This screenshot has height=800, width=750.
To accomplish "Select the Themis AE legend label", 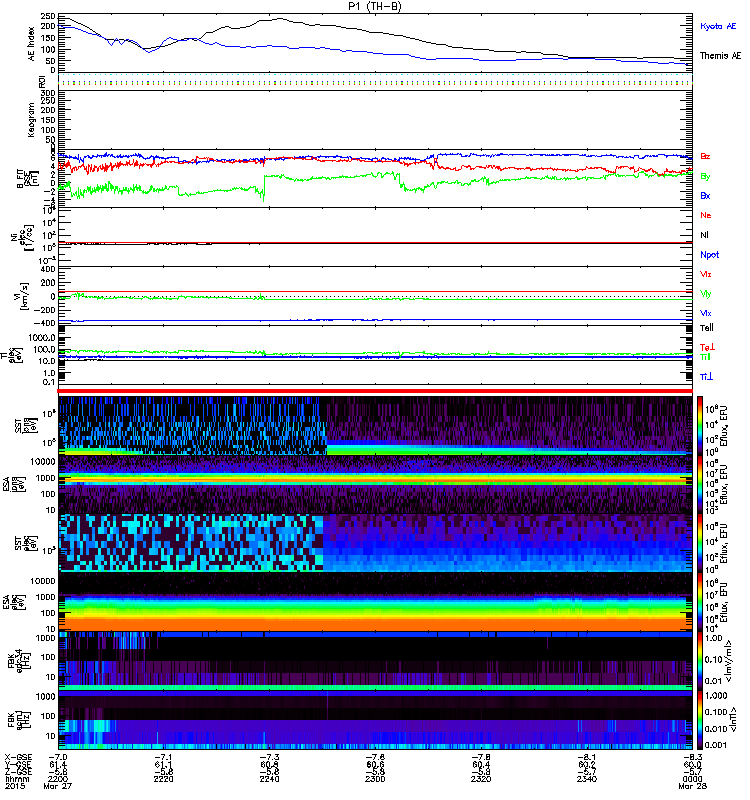I will (720, 56).
